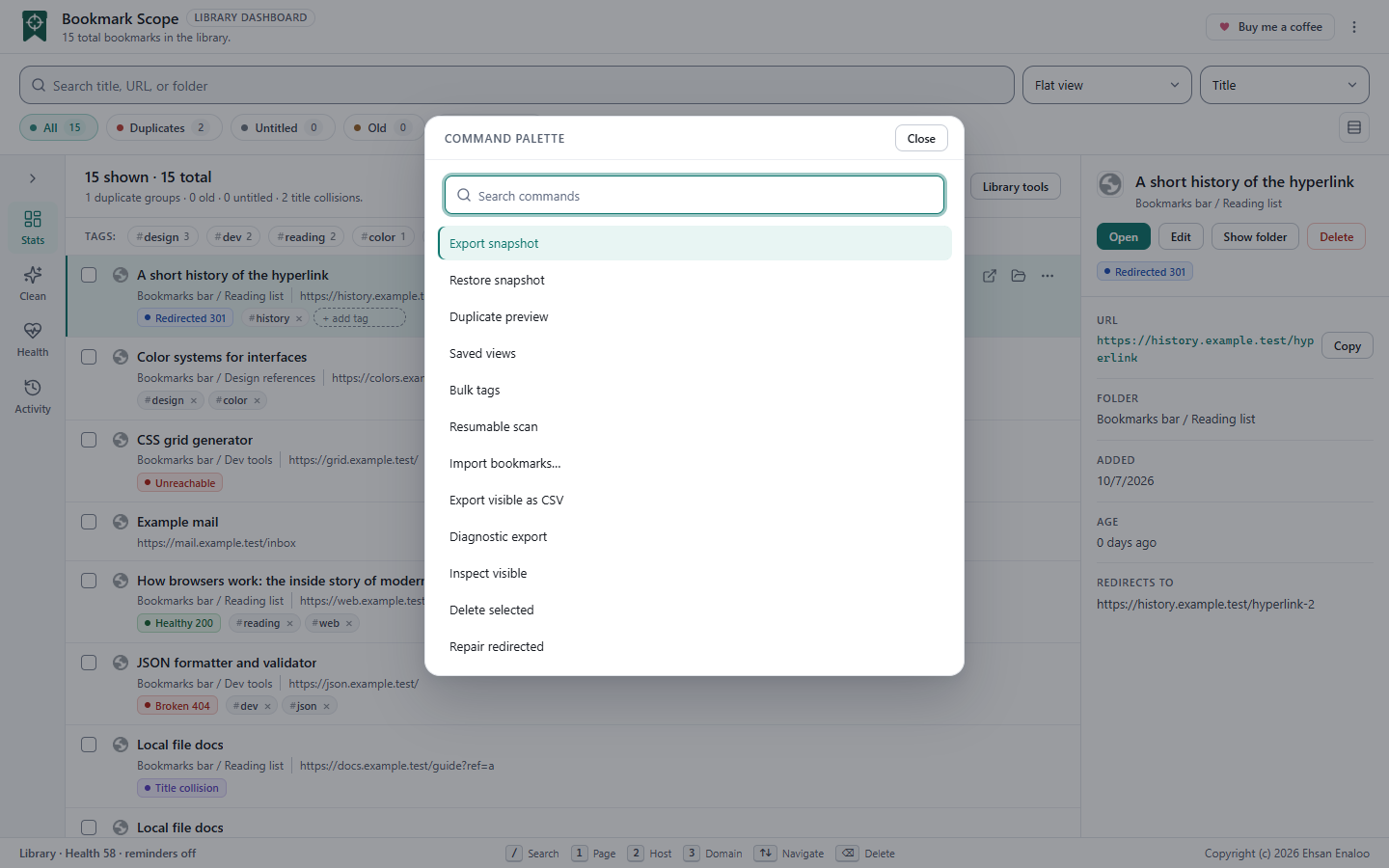
Task: Click Buy me a coffee
Action: (x=1270, y=27)
